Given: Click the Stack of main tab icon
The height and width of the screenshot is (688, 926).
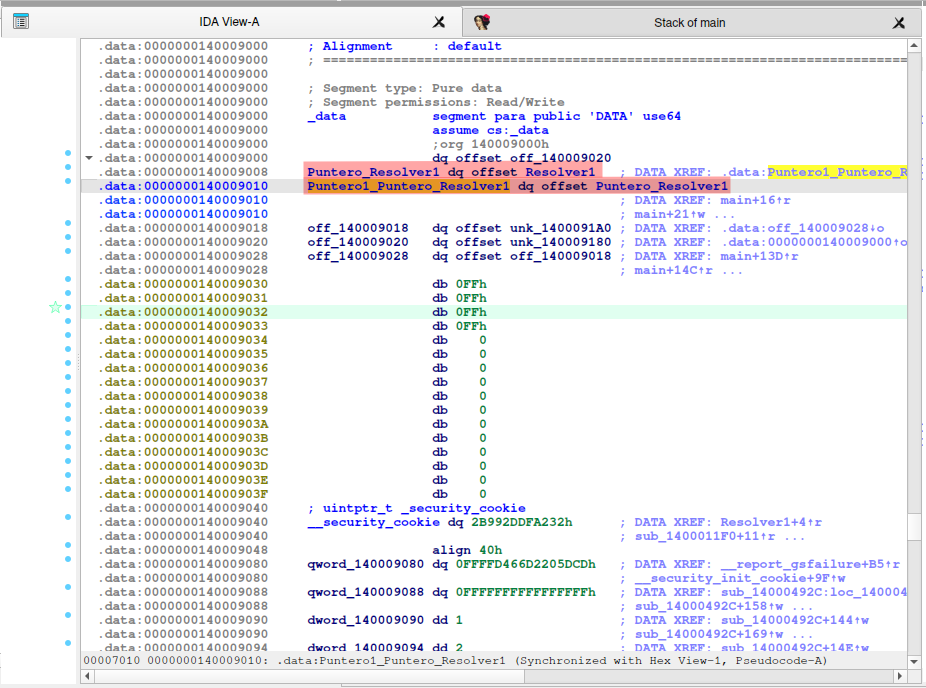Looking at the screenshot, I should (x=482, y=22).
